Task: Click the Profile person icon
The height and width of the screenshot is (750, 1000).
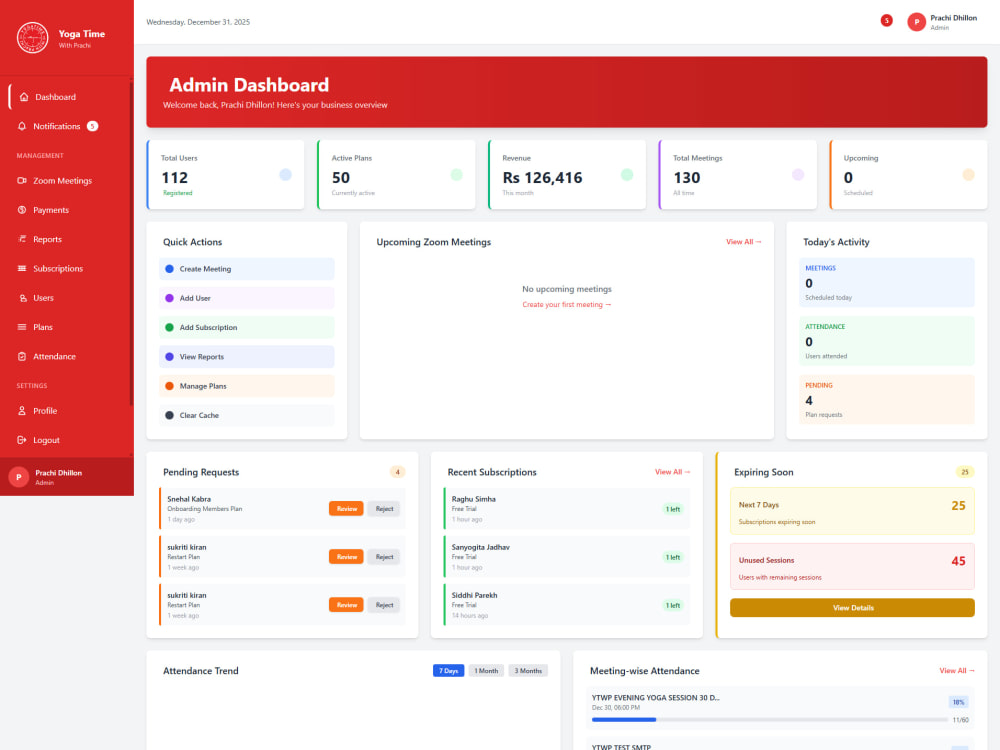Action: click(x=22, y=411)
